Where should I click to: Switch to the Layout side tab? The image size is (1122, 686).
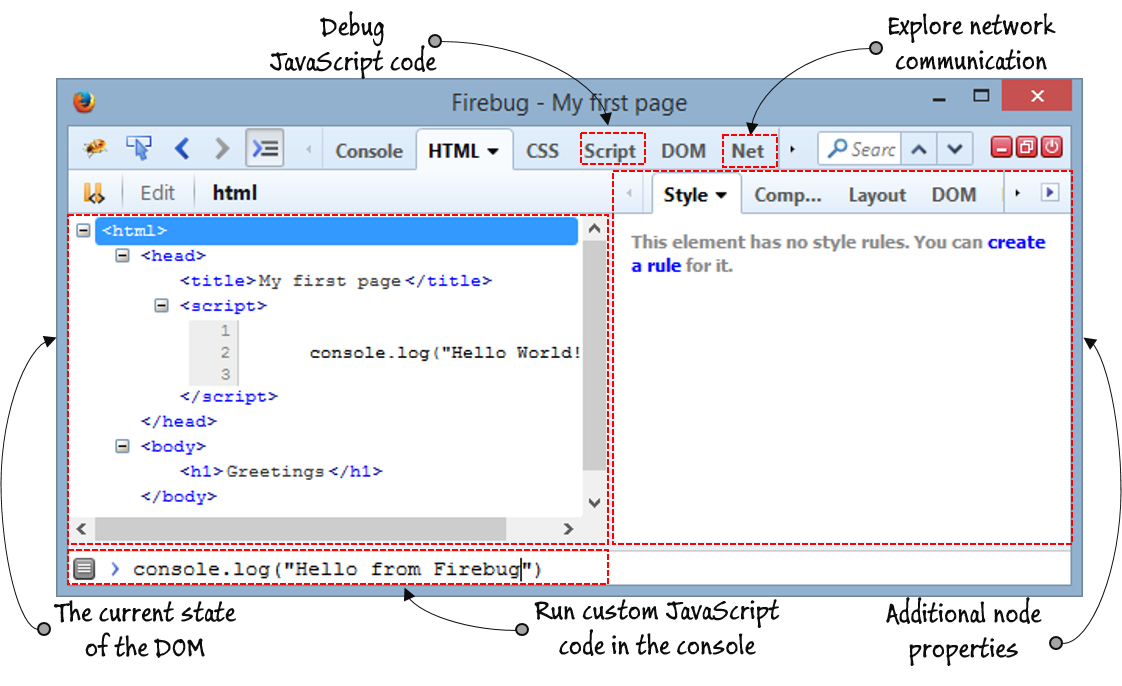[x=877, y=195]
